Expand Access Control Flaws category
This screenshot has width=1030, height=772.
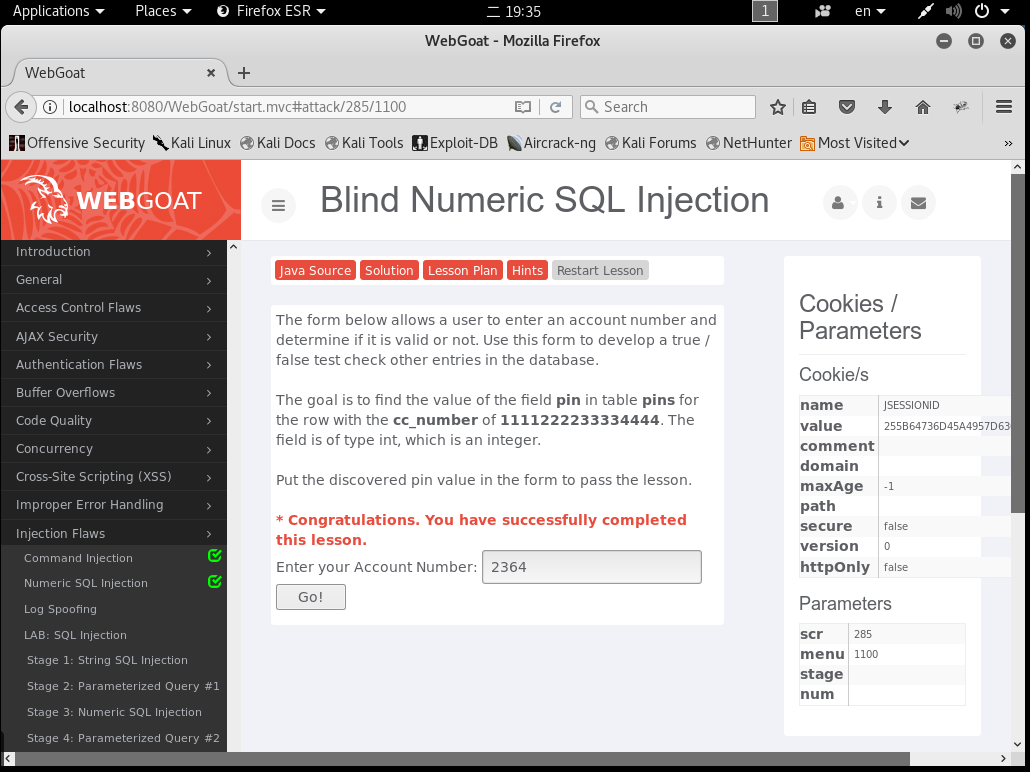pos(114,308)
